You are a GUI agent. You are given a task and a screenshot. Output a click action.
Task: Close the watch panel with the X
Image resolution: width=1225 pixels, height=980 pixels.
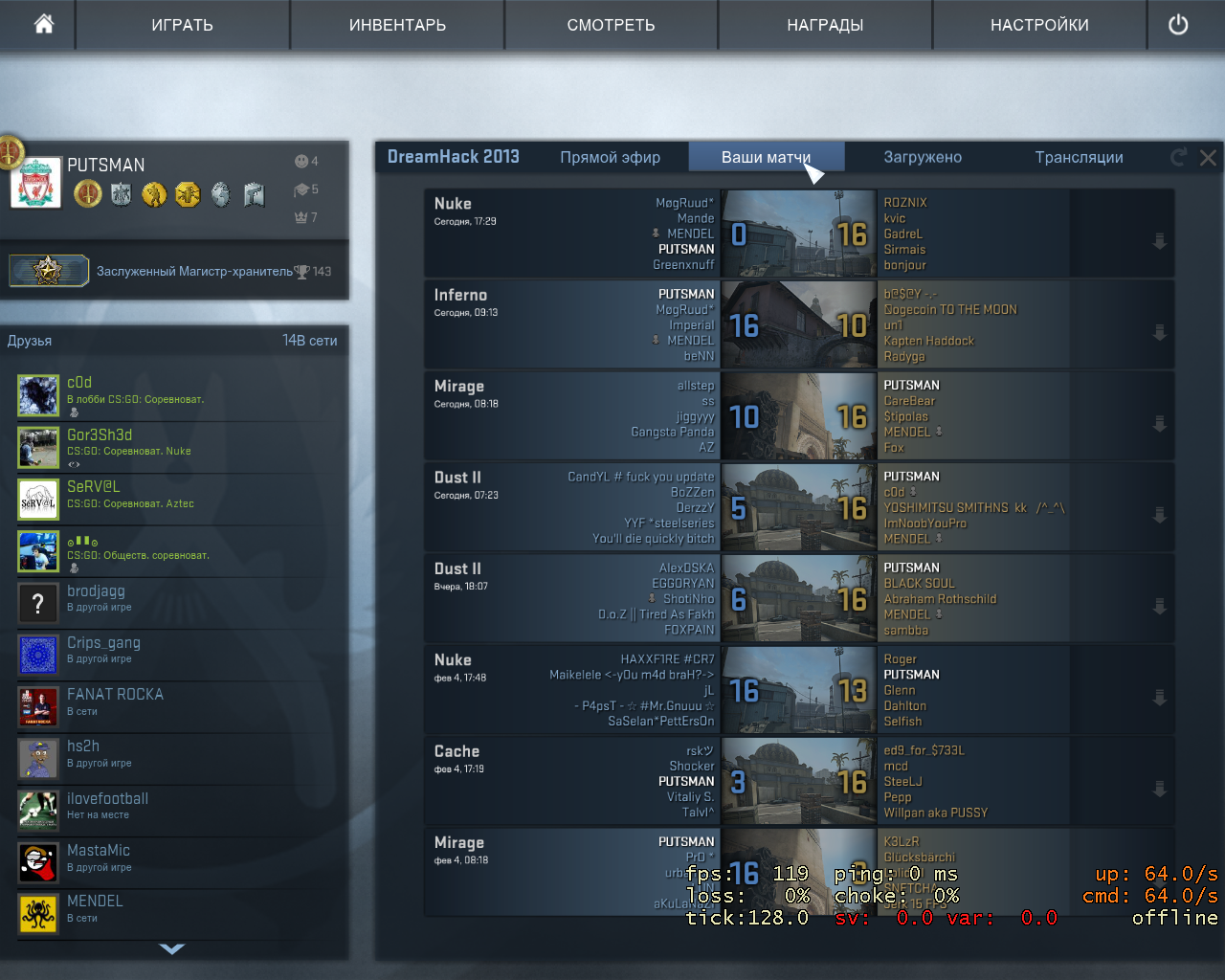[1208, 157]
